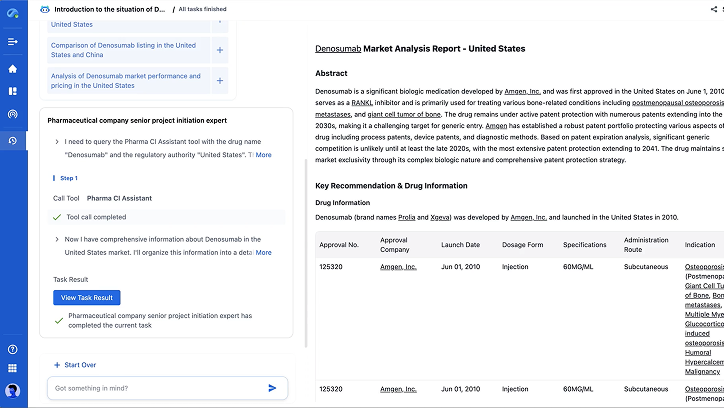Click 'Injection' in the first table row
This screenshot has width=724, height=408.
[x=515, y=267]
